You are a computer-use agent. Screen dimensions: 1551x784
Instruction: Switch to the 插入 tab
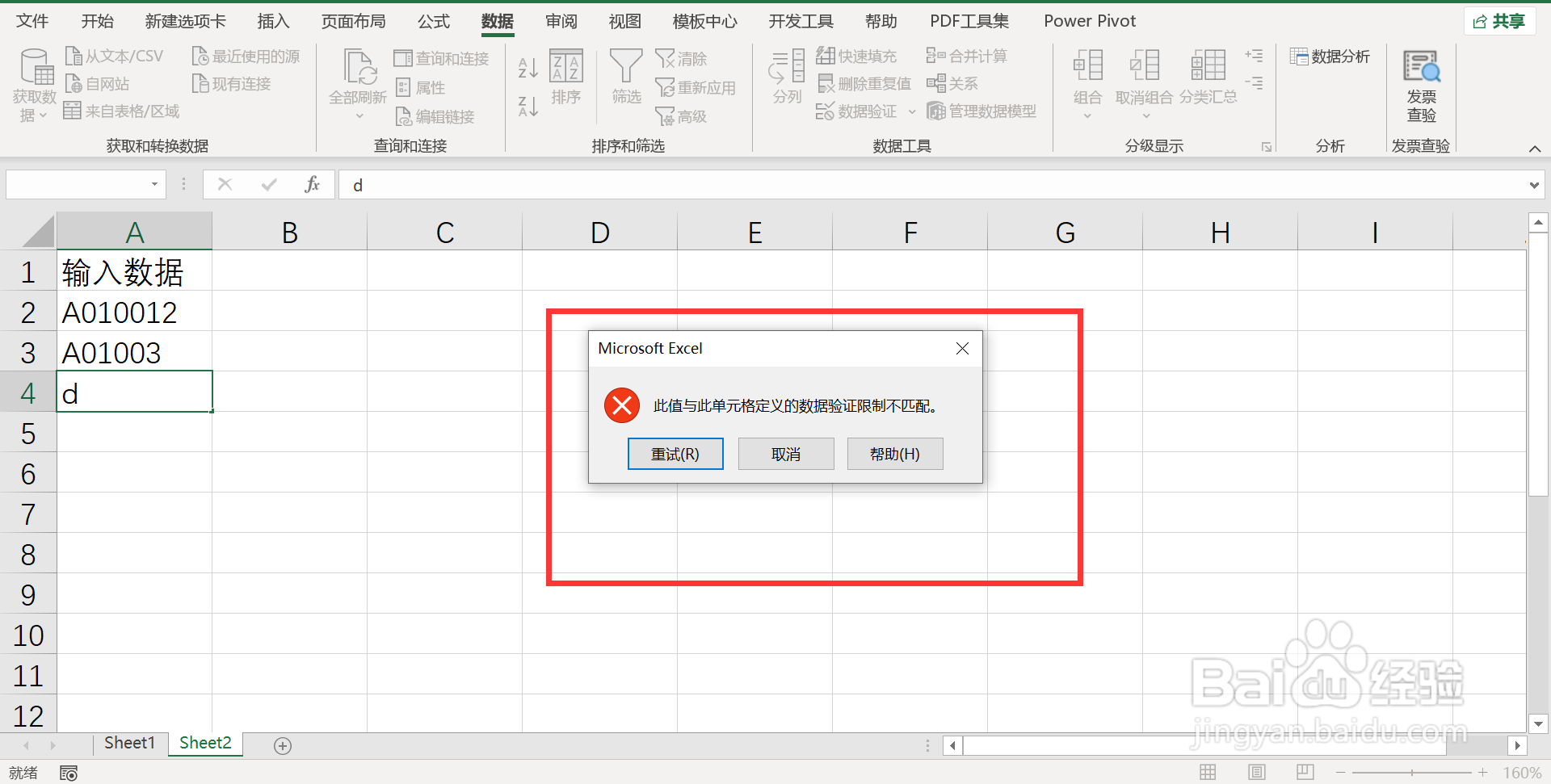click(273, 21)
